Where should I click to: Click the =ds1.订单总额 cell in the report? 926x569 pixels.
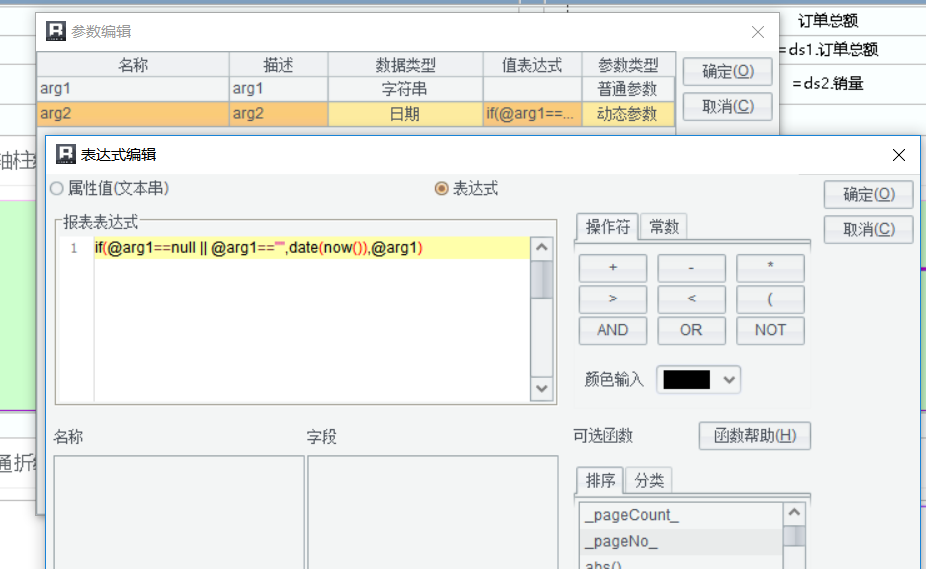tap(828, 50)
